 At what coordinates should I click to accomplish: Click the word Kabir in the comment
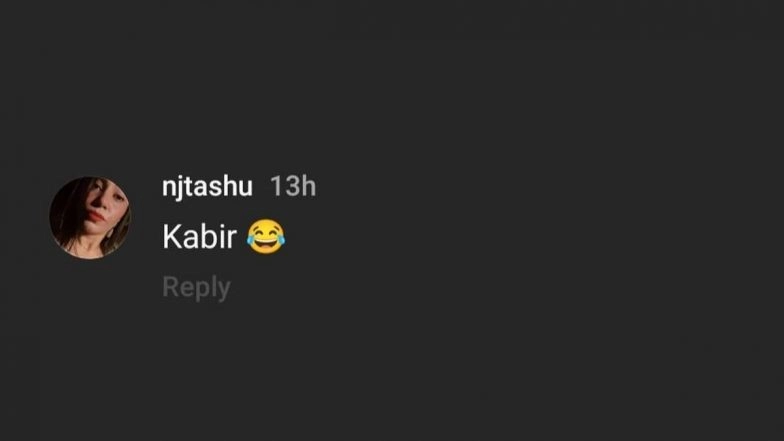[199, 237]
